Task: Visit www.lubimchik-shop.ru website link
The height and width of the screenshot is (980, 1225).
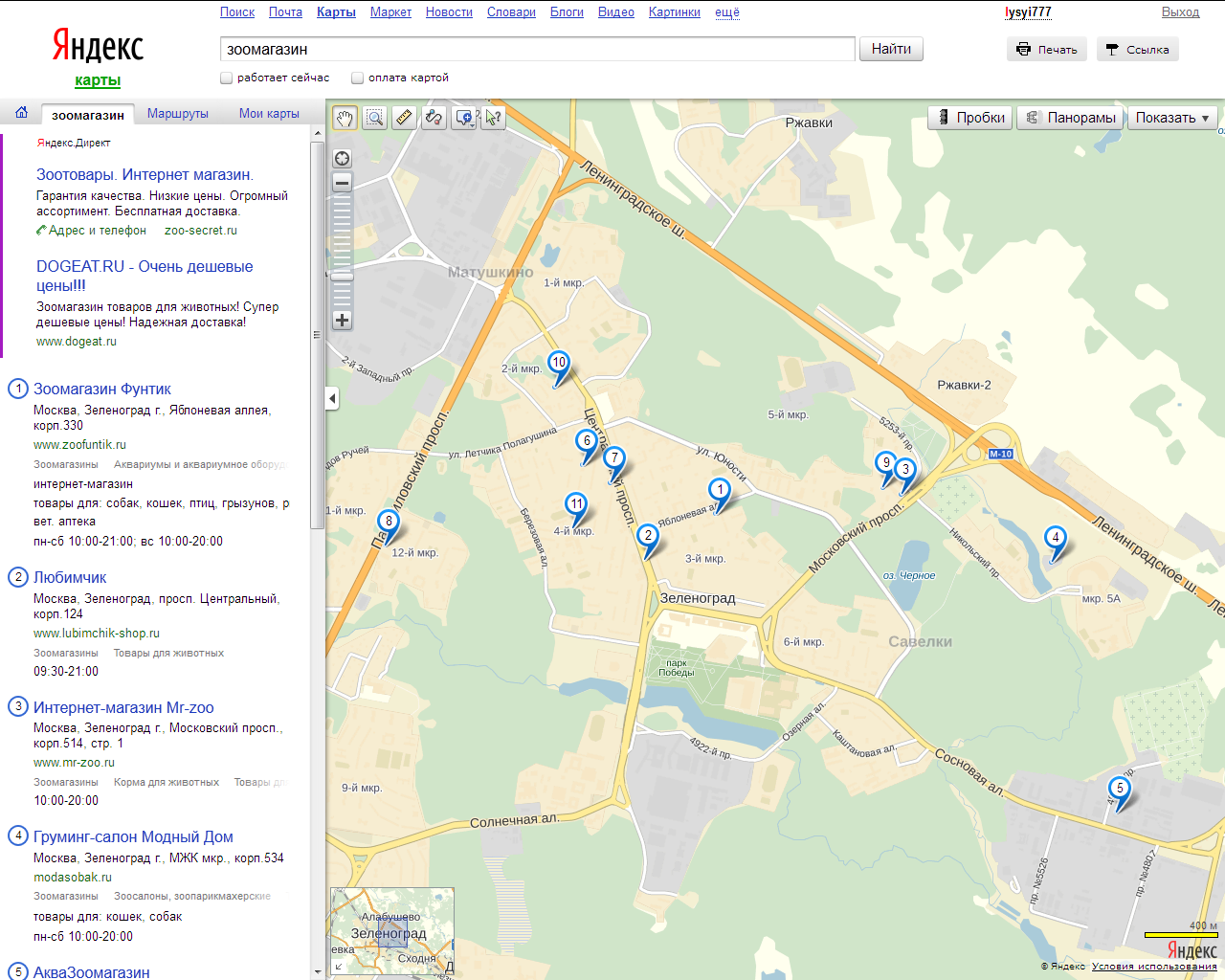Action: click(x=97, y=634)
